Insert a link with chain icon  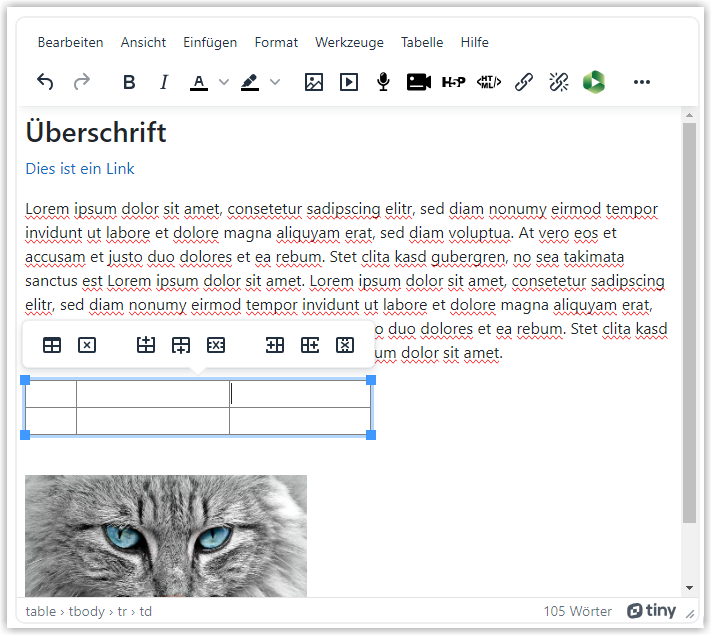(524, 82)
